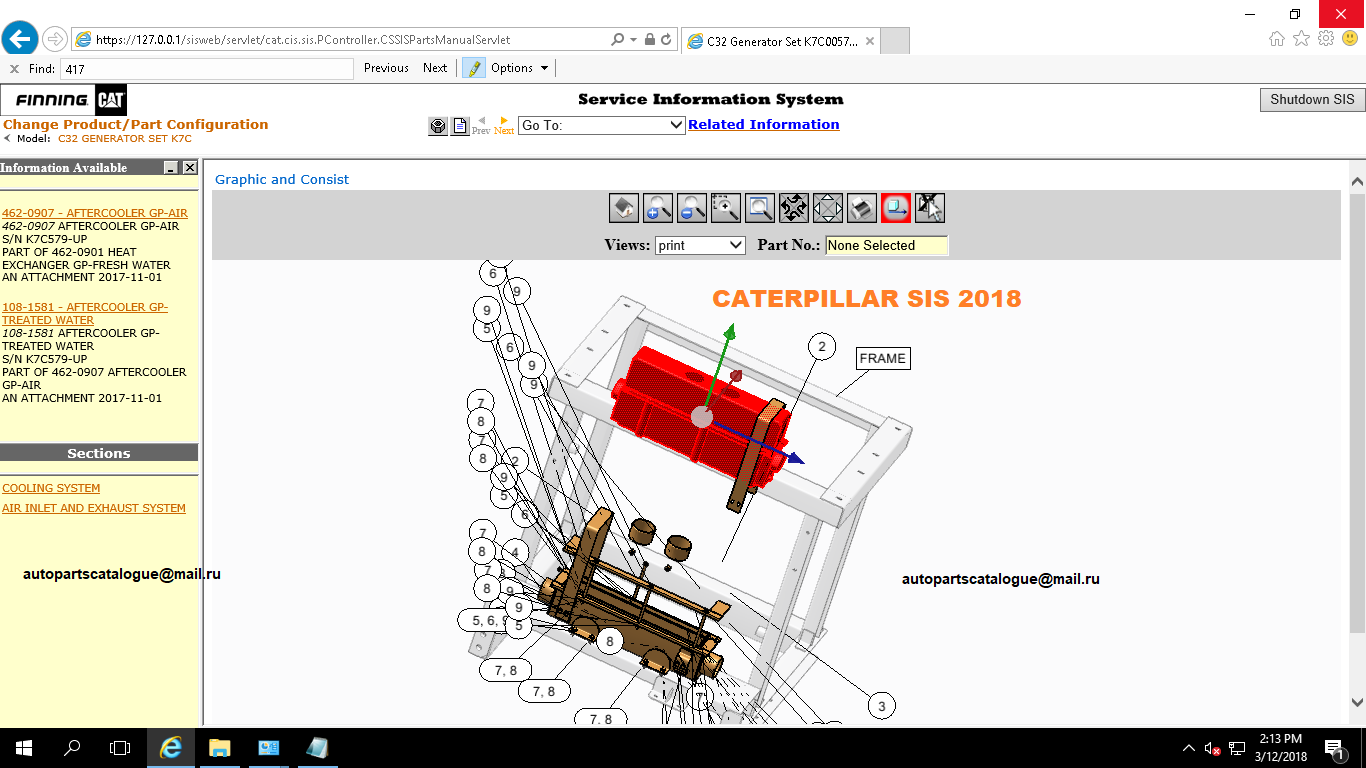Click the Graphic and Consist heading
This screenshot has height=768, width=1366.
click(282, 180)
